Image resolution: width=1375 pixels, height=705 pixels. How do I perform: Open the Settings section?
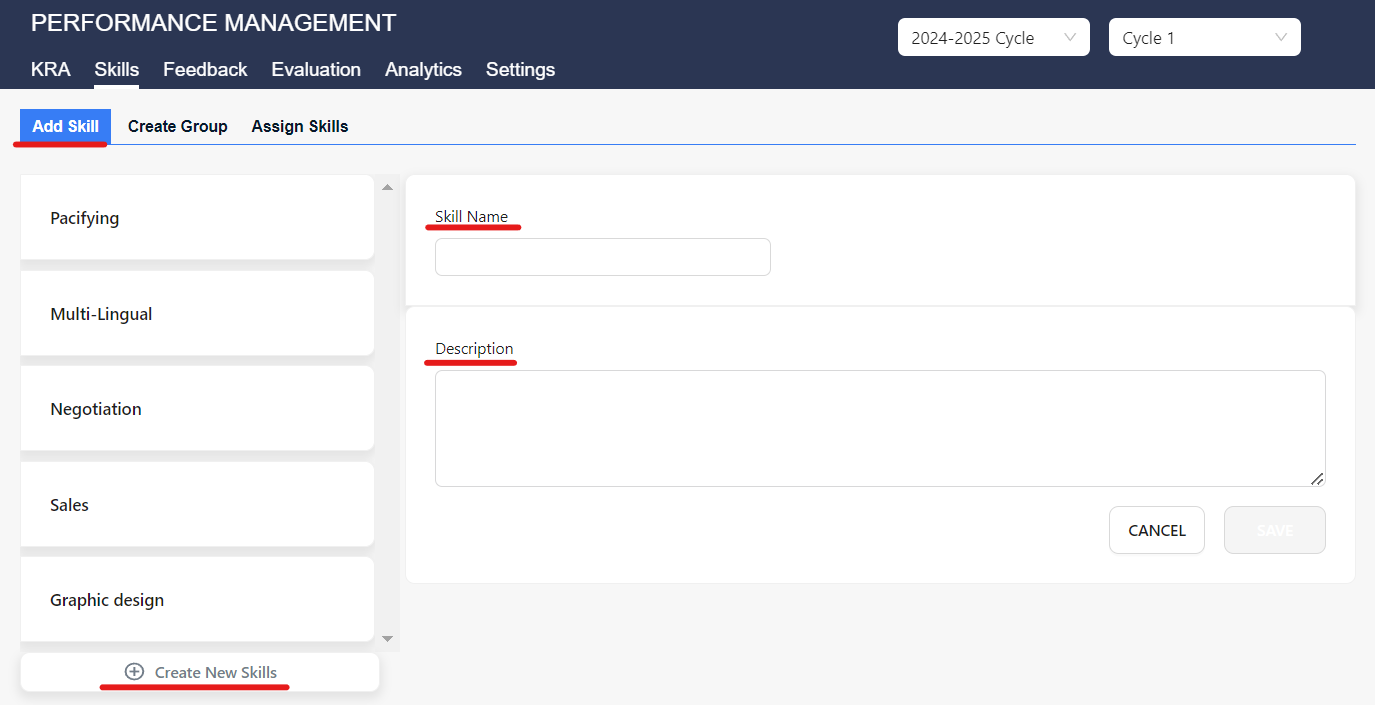(x=520, y=69)
